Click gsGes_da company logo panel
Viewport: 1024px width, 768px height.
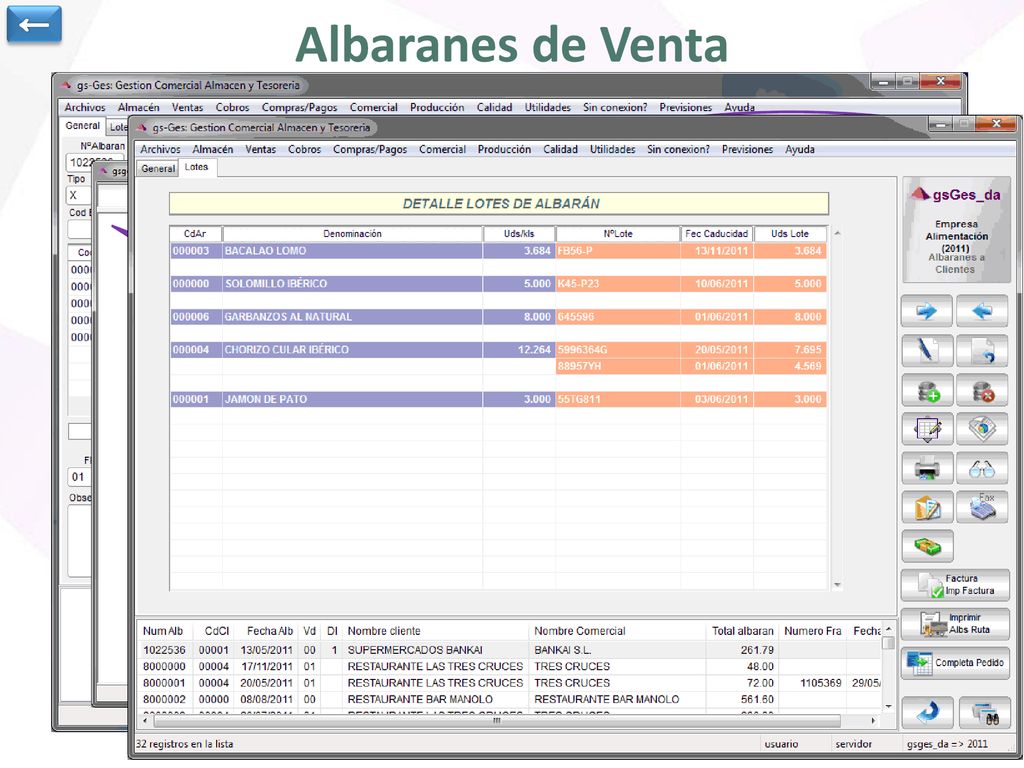(956, 229)
